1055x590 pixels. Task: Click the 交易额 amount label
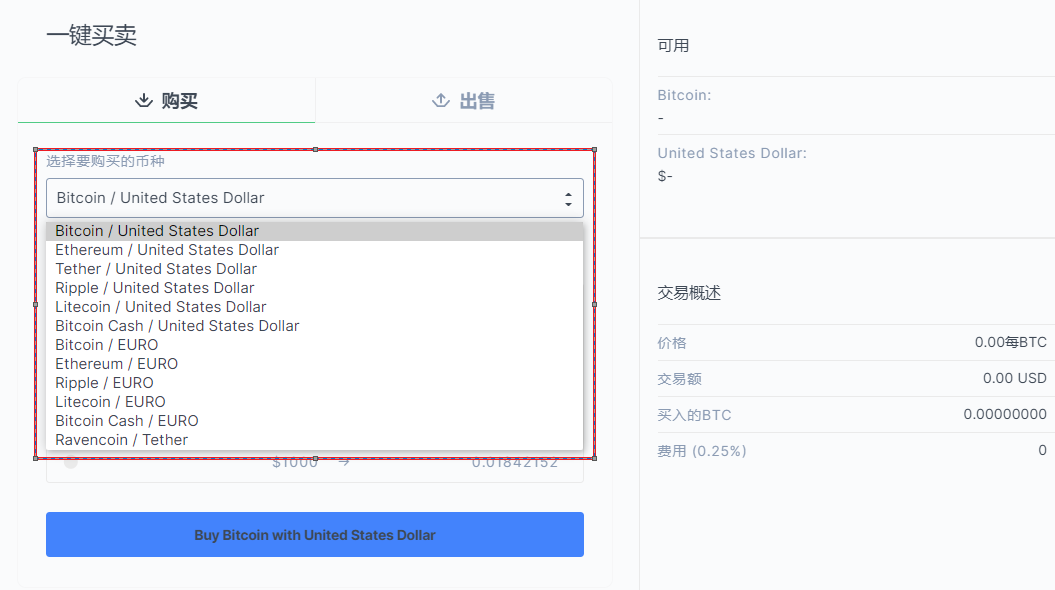[x=680, y=379]
